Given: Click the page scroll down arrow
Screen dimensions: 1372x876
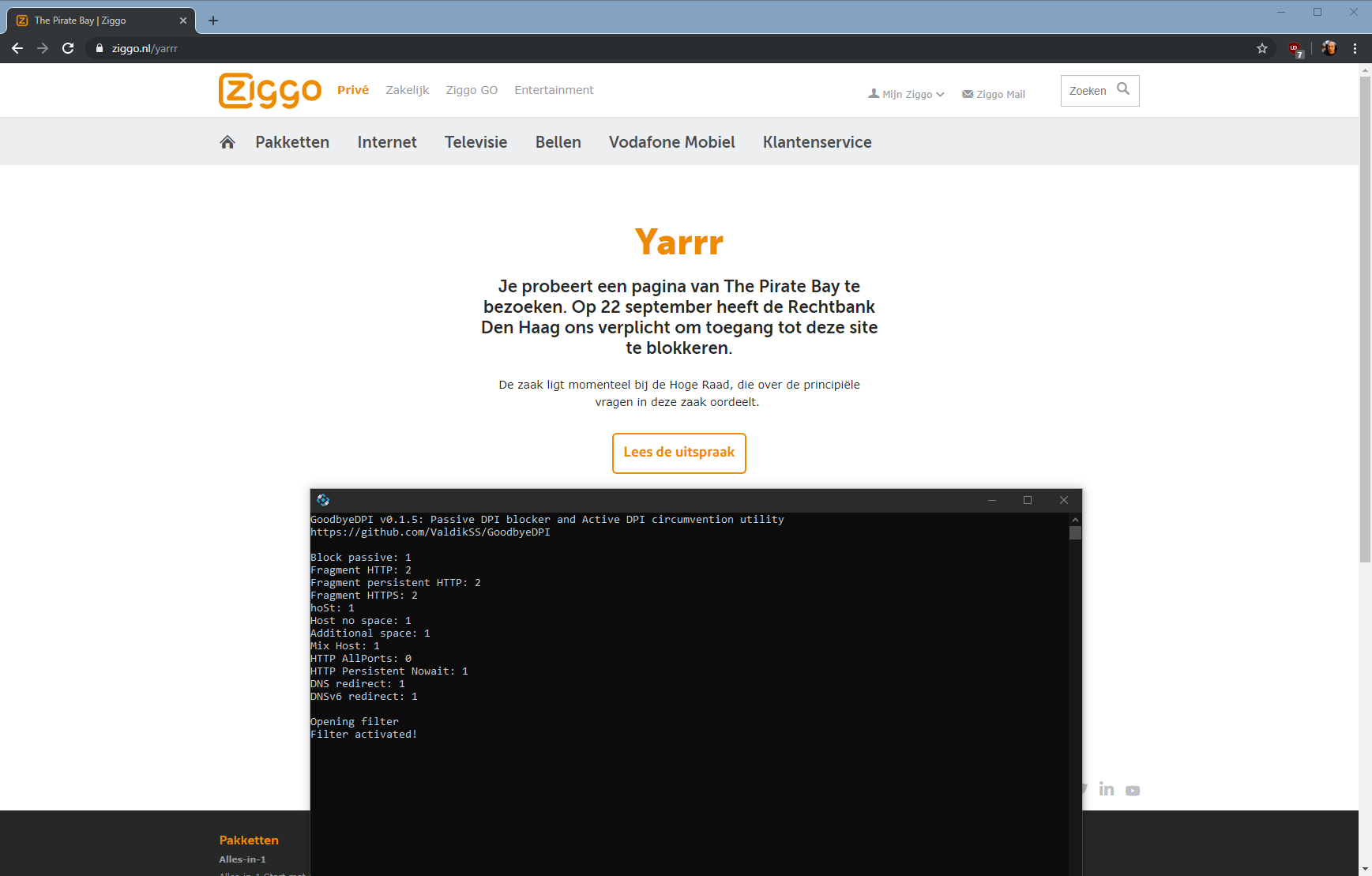Looking at the screenshot, I should pyautogui.click(x=1365, y=869).
